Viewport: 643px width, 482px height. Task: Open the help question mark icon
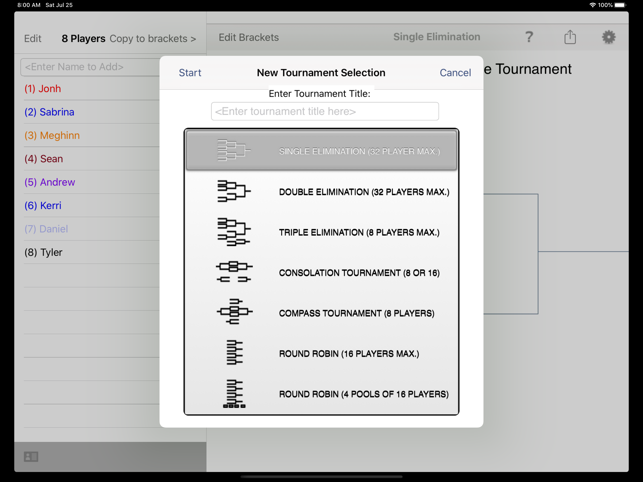point(529,37)
